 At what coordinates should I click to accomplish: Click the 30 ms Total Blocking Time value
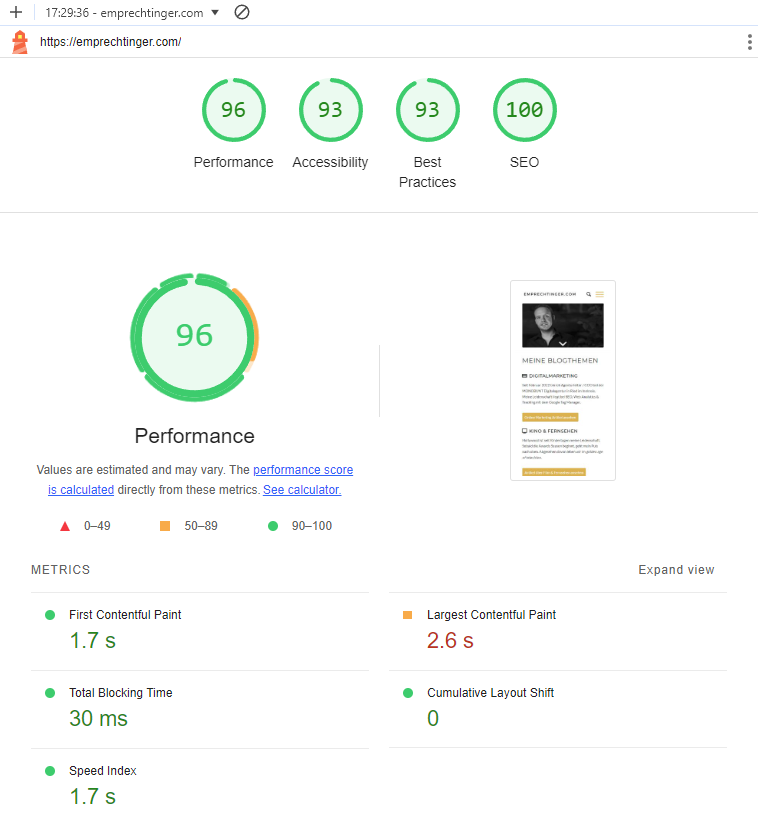point(98,719)
